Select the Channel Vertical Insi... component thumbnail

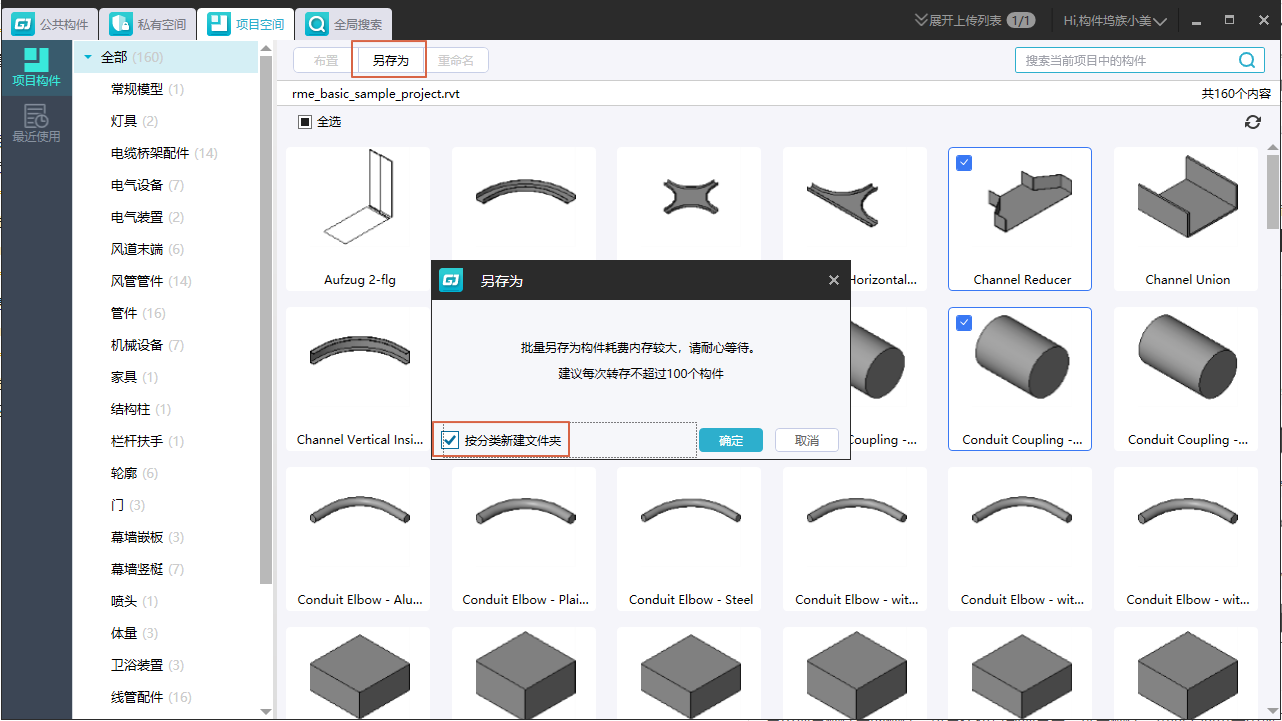[x=358, y=379]
